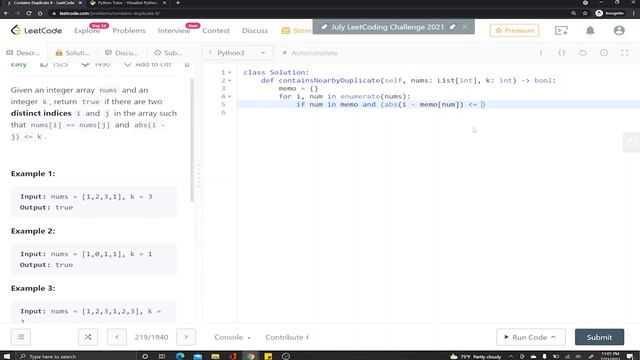Screen dimensions: 640x360
Task: Open the Run Code caret options
Action: (x=553, y=337)
